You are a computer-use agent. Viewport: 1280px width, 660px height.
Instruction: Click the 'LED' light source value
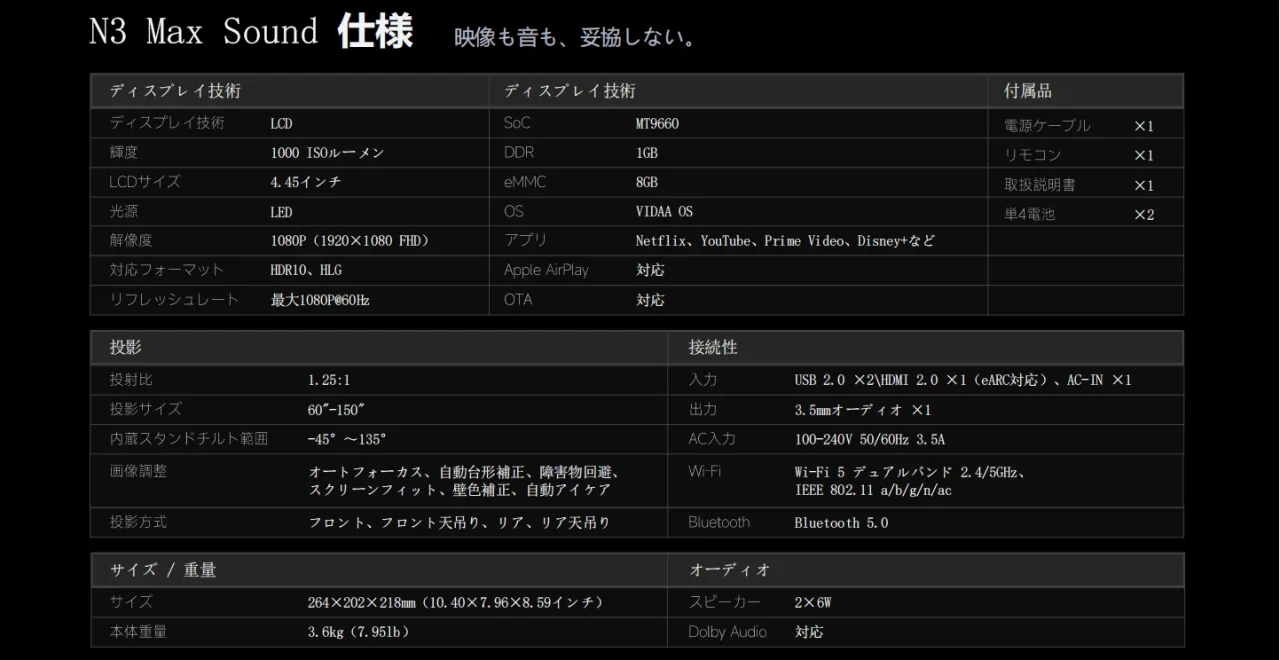[281, 212]
